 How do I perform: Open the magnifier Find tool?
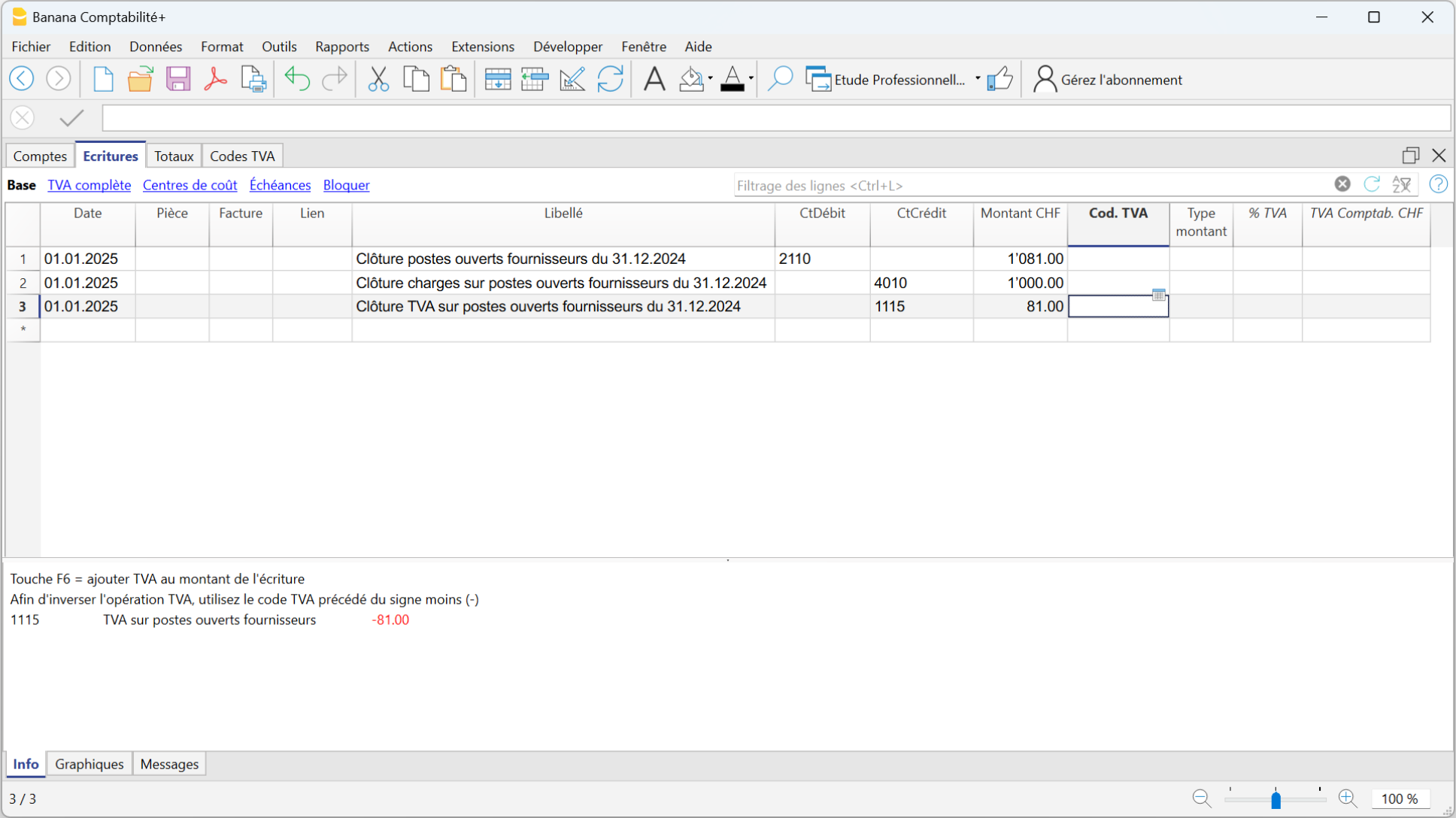tap(780, 79)
